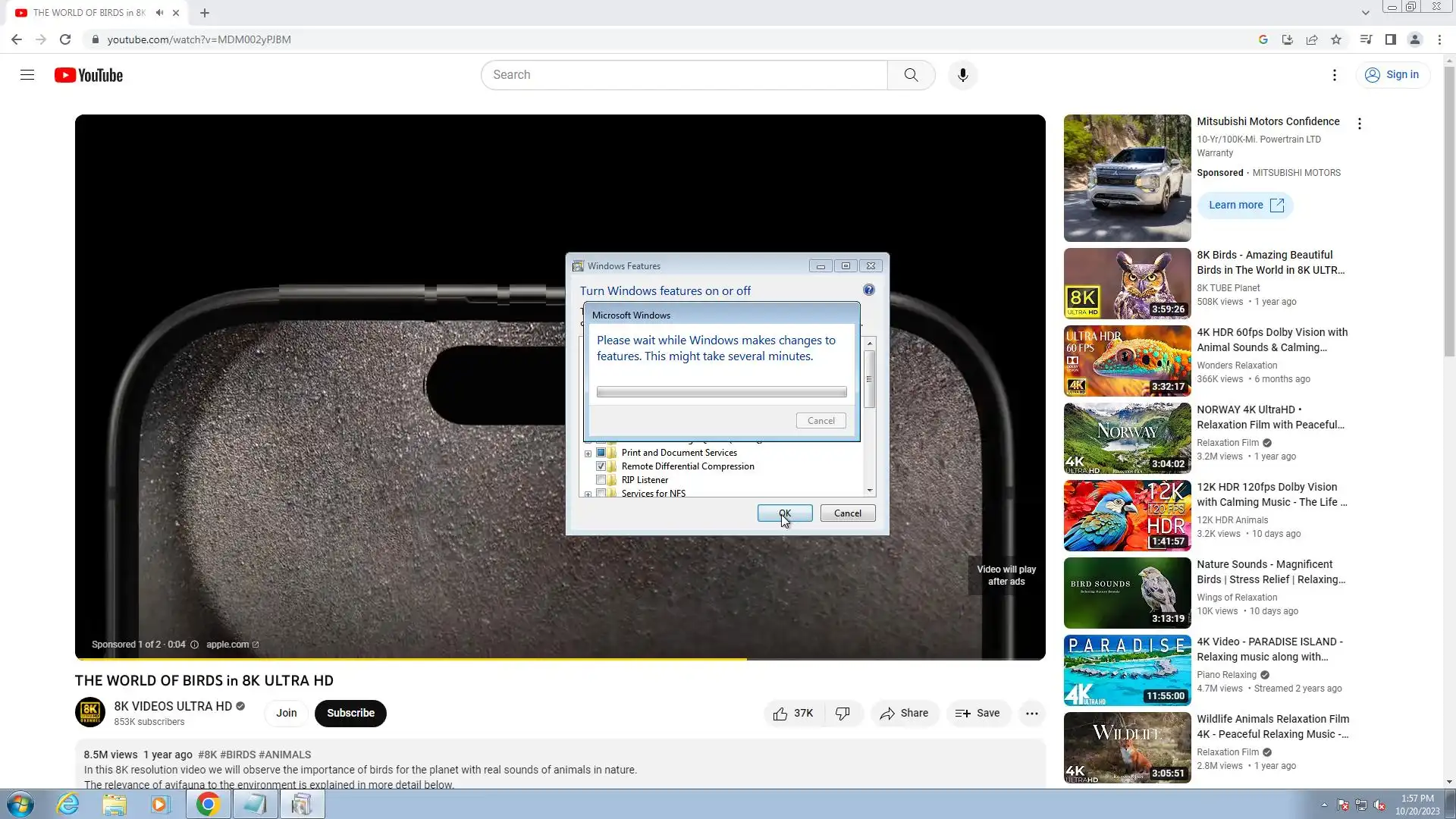The image size is (1456, 819).
Task: Click the voice search microphone icon
Action: 962,75
